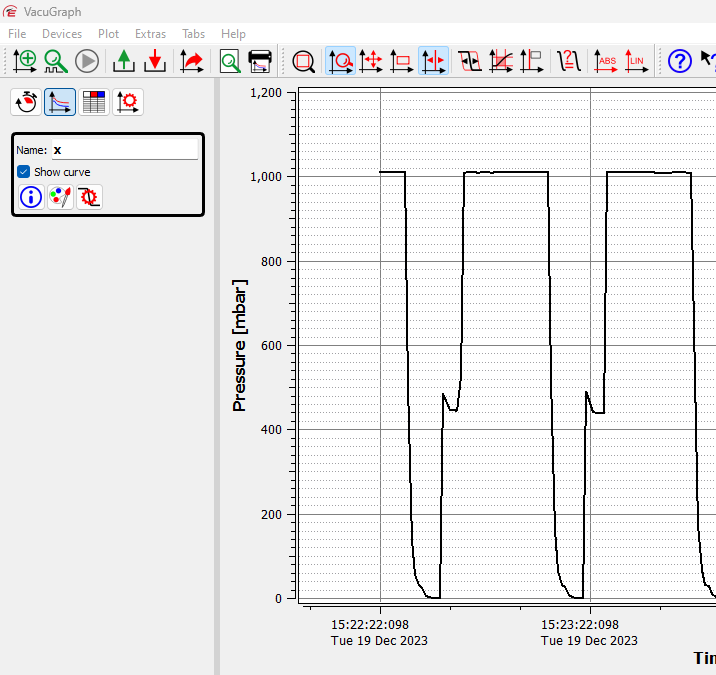
Task: Click the 1,200 value on the pressure axis
Action: 266,93
